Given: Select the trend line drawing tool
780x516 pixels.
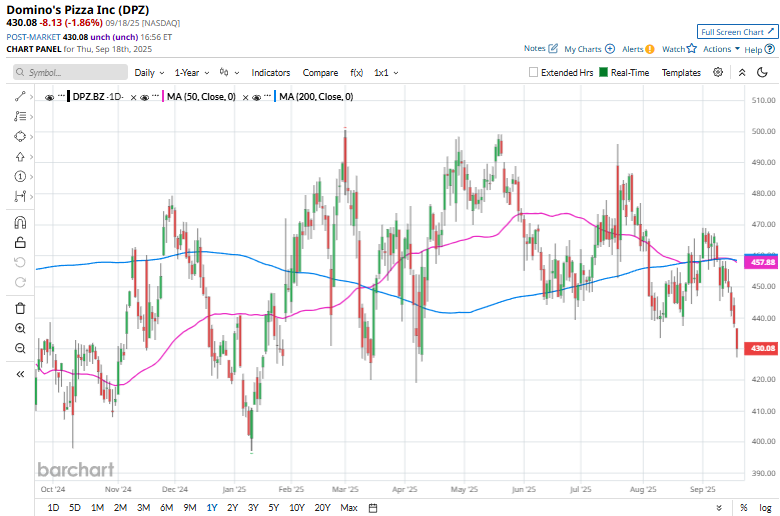Looking at the screenshot, I should pyautogui.click(x=20, y=97).
